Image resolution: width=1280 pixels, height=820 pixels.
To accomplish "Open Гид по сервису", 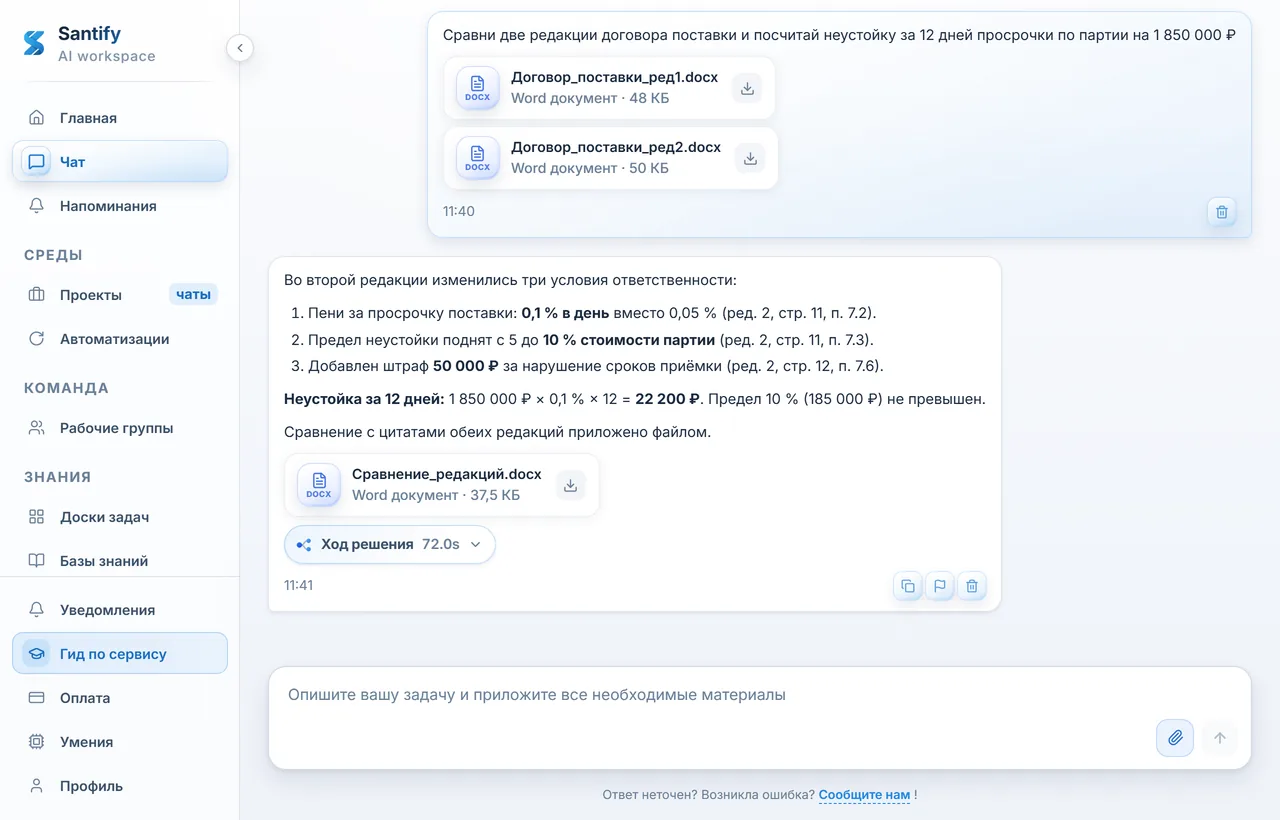I will 120,654.
